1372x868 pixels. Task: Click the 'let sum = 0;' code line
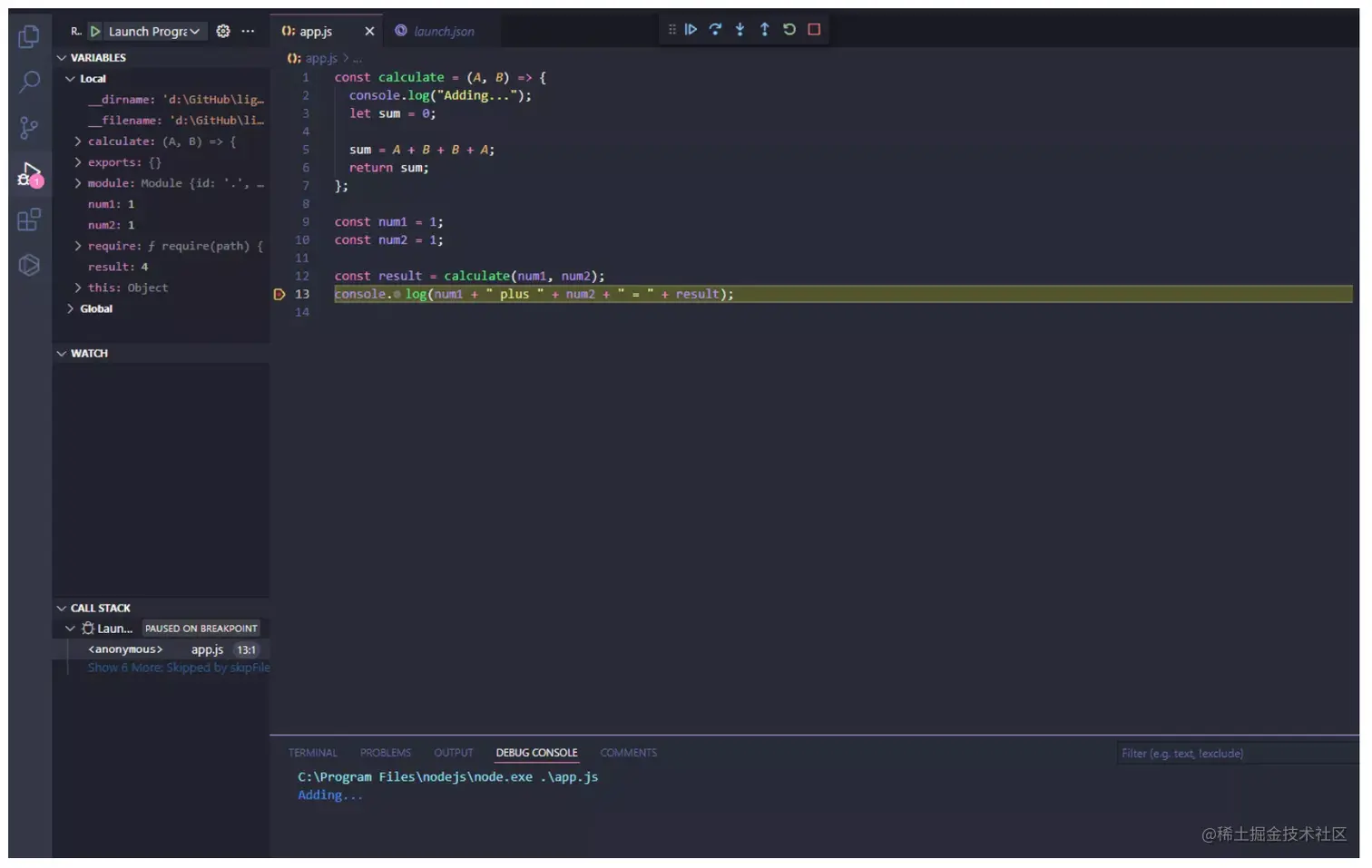click(392, 113)
